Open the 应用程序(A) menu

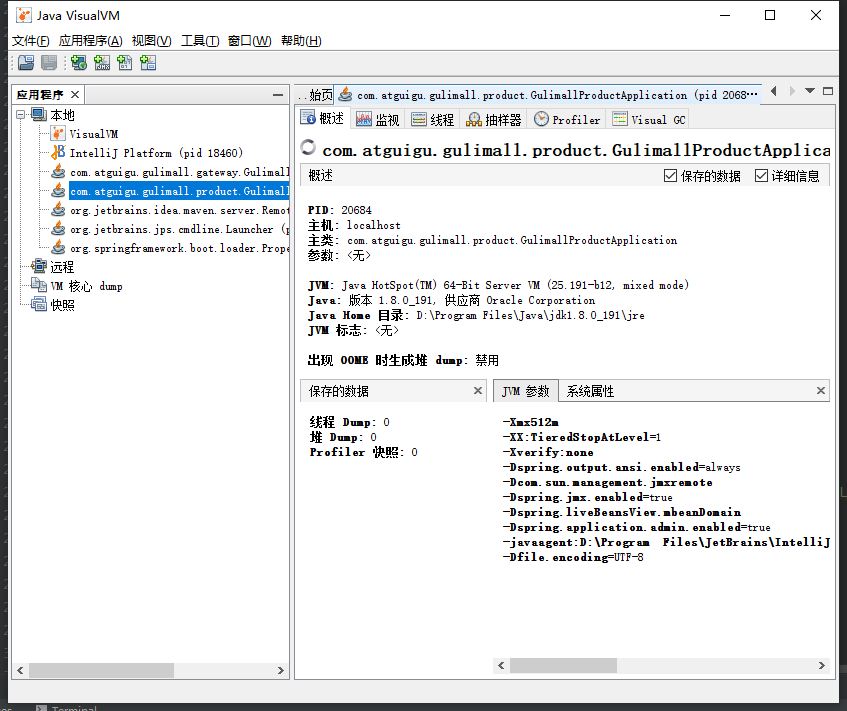[x=90, y=41]
